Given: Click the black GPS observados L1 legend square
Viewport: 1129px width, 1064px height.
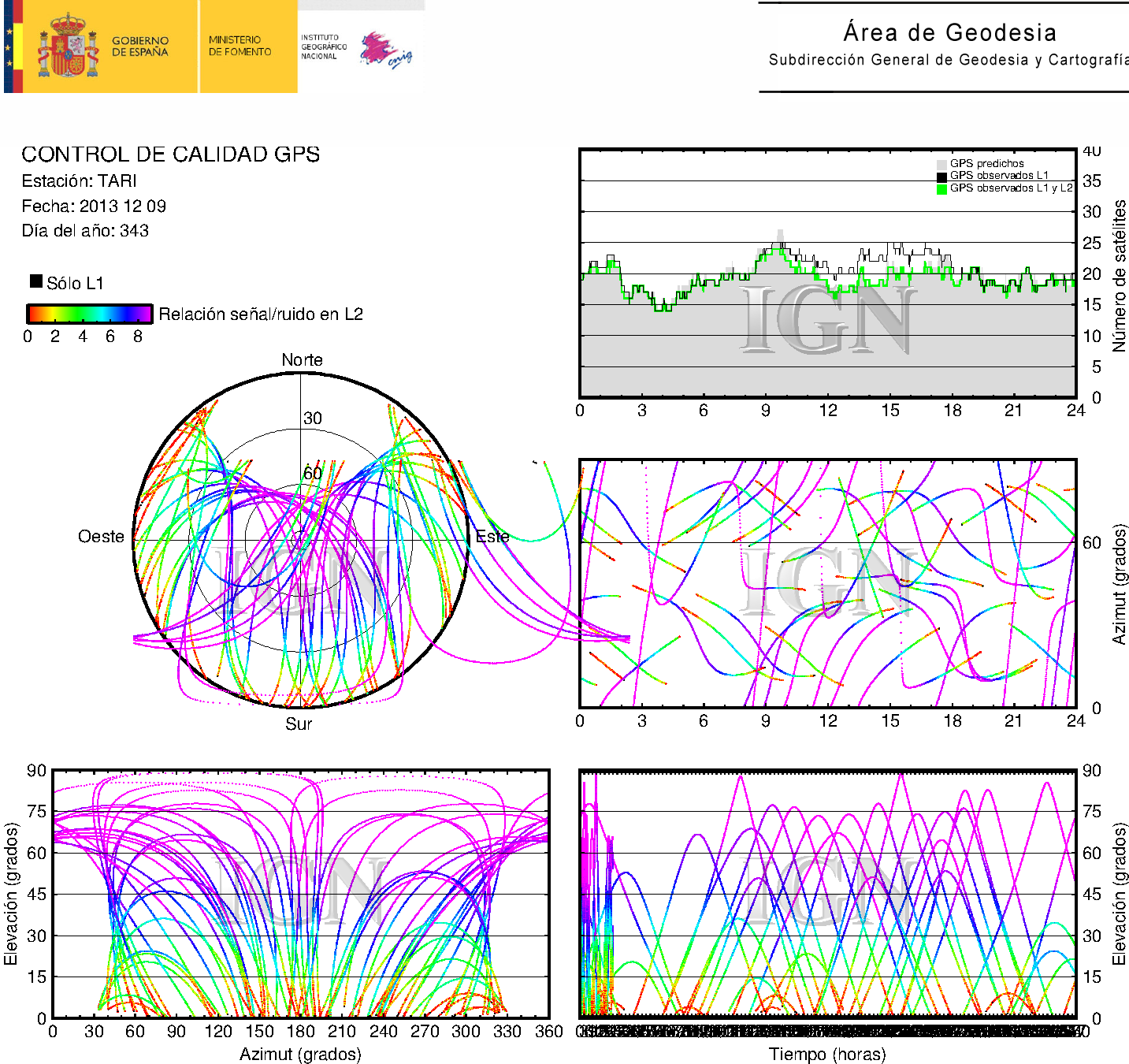Looking at the screenshot, I should [941, 177].
